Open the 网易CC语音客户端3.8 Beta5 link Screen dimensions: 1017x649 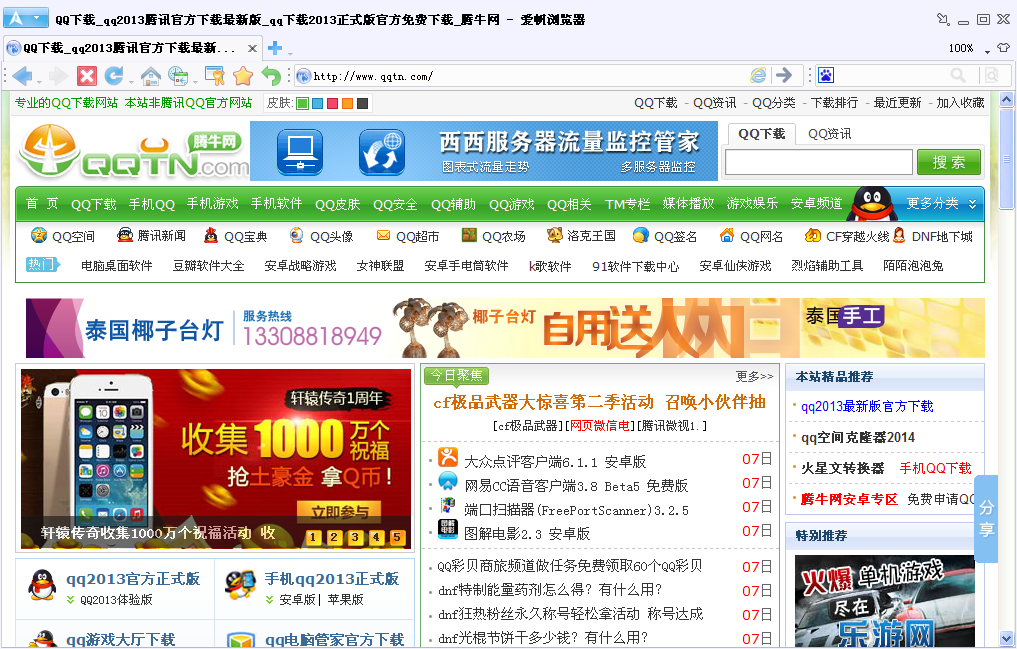pos(576,486)
